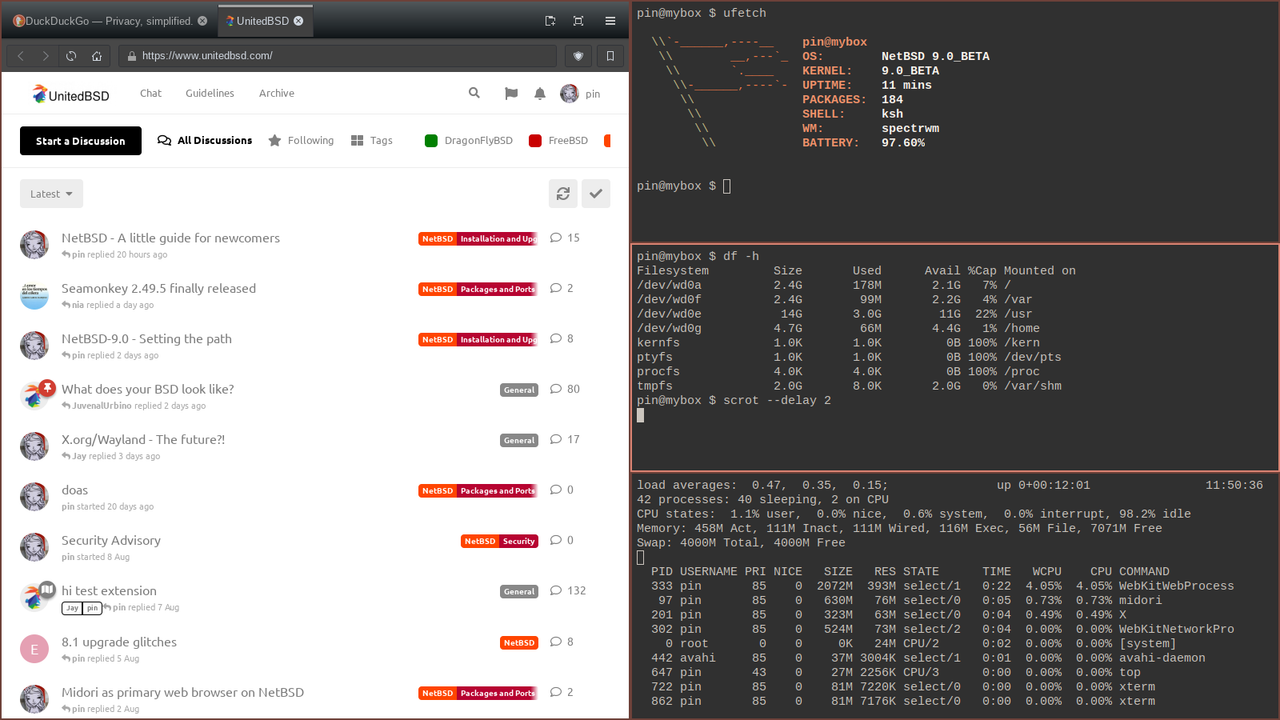Screen dimensions: 1280x720
Task: Refresh the discussion list
Action: (x=563, y=194)
